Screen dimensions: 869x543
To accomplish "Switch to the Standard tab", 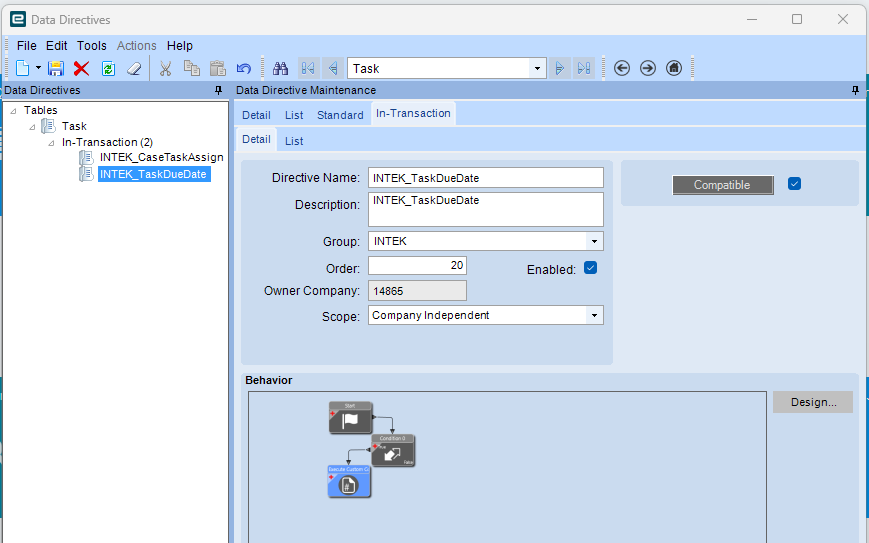I will coord(340,115).
